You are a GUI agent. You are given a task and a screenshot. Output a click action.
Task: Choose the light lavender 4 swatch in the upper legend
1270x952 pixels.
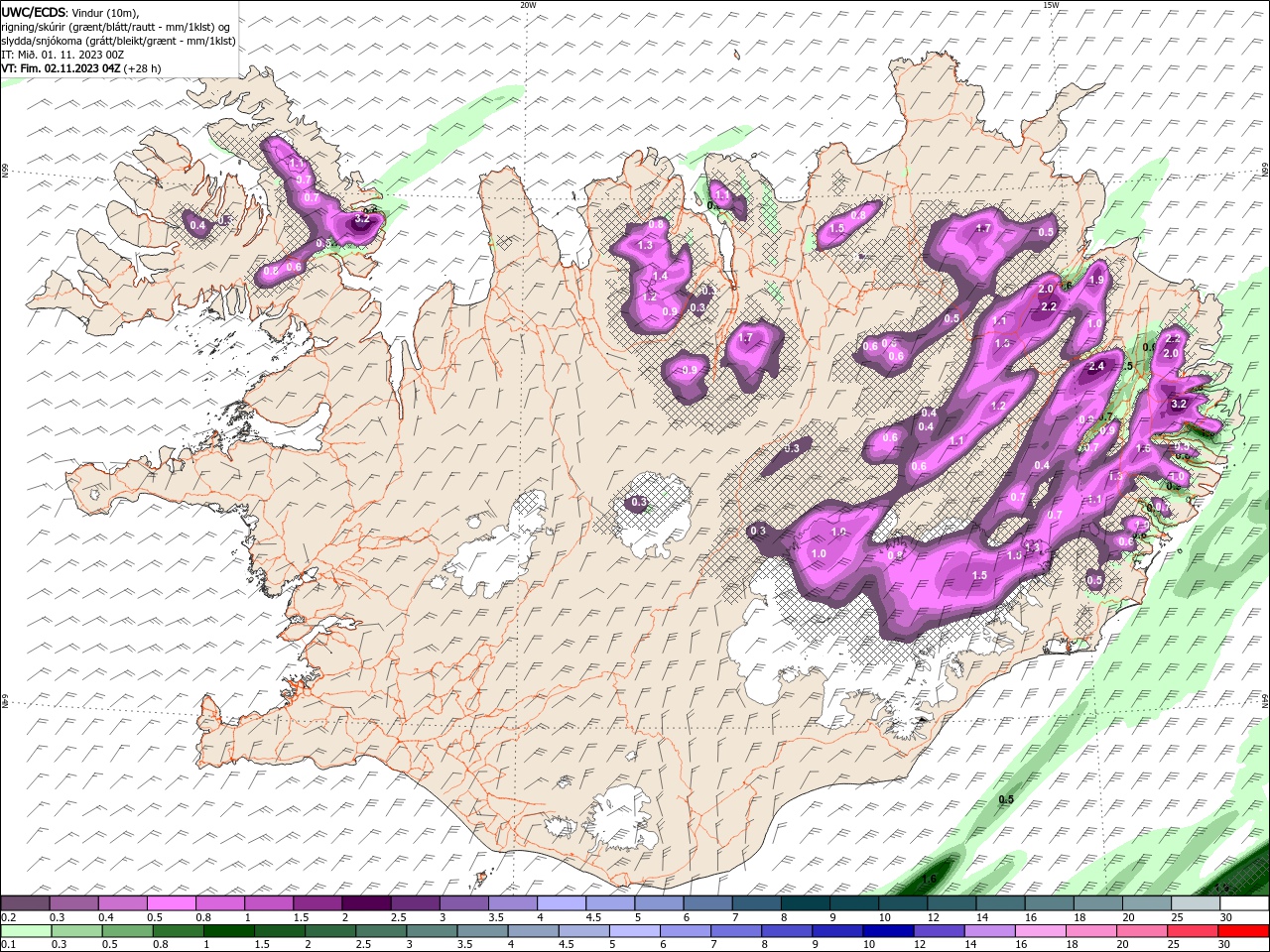pyautogui.click(x=561, y=903)
